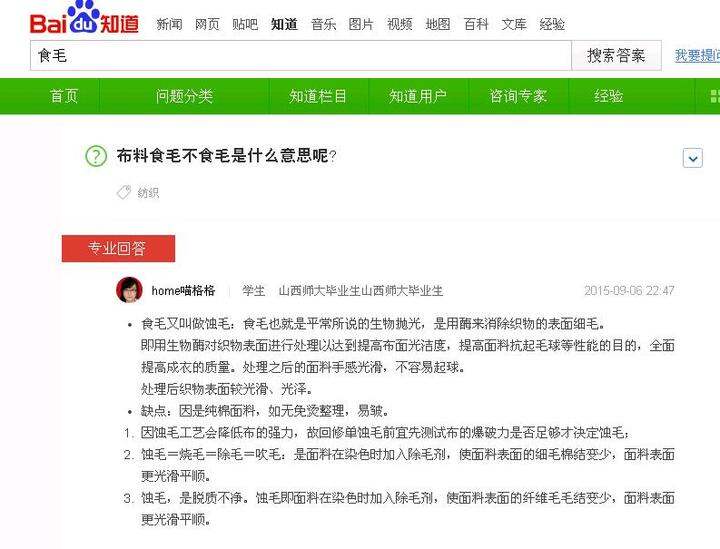Image resolution: width=720 pixels, height=549 pixels.
Task: Go to 百科 from top navigation
Action: 476,24
